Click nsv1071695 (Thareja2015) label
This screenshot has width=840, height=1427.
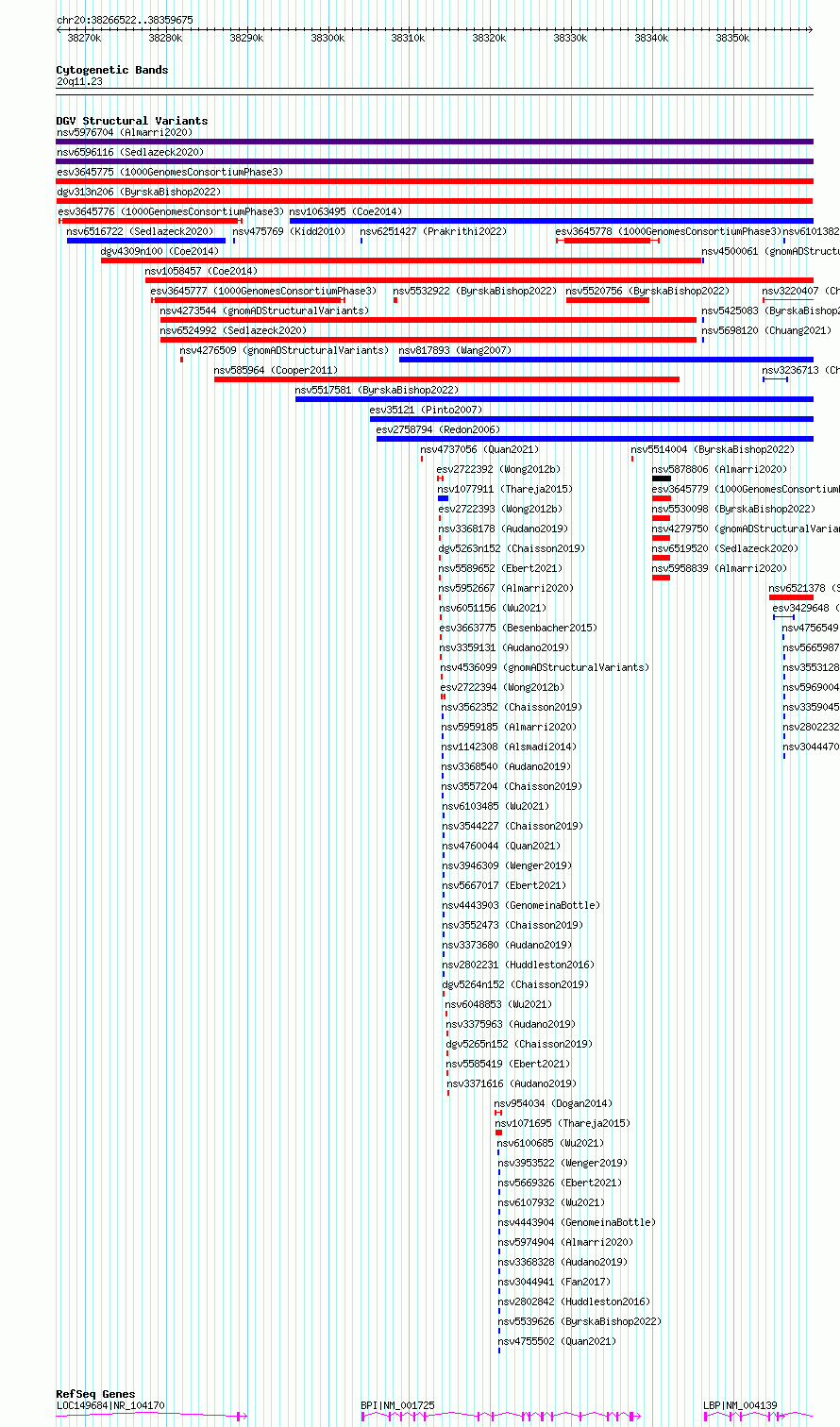tap(563, 1123)
